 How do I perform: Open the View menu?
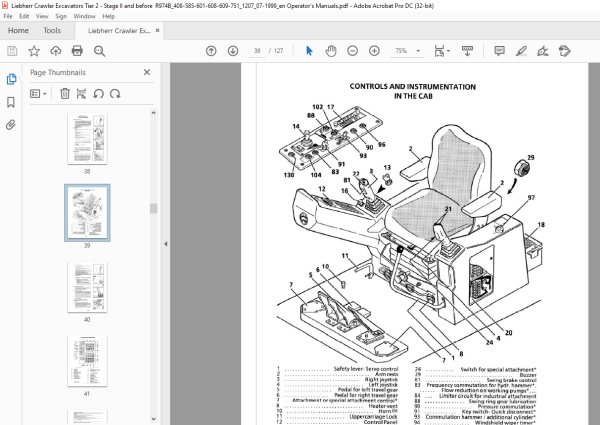pos(42,16)
